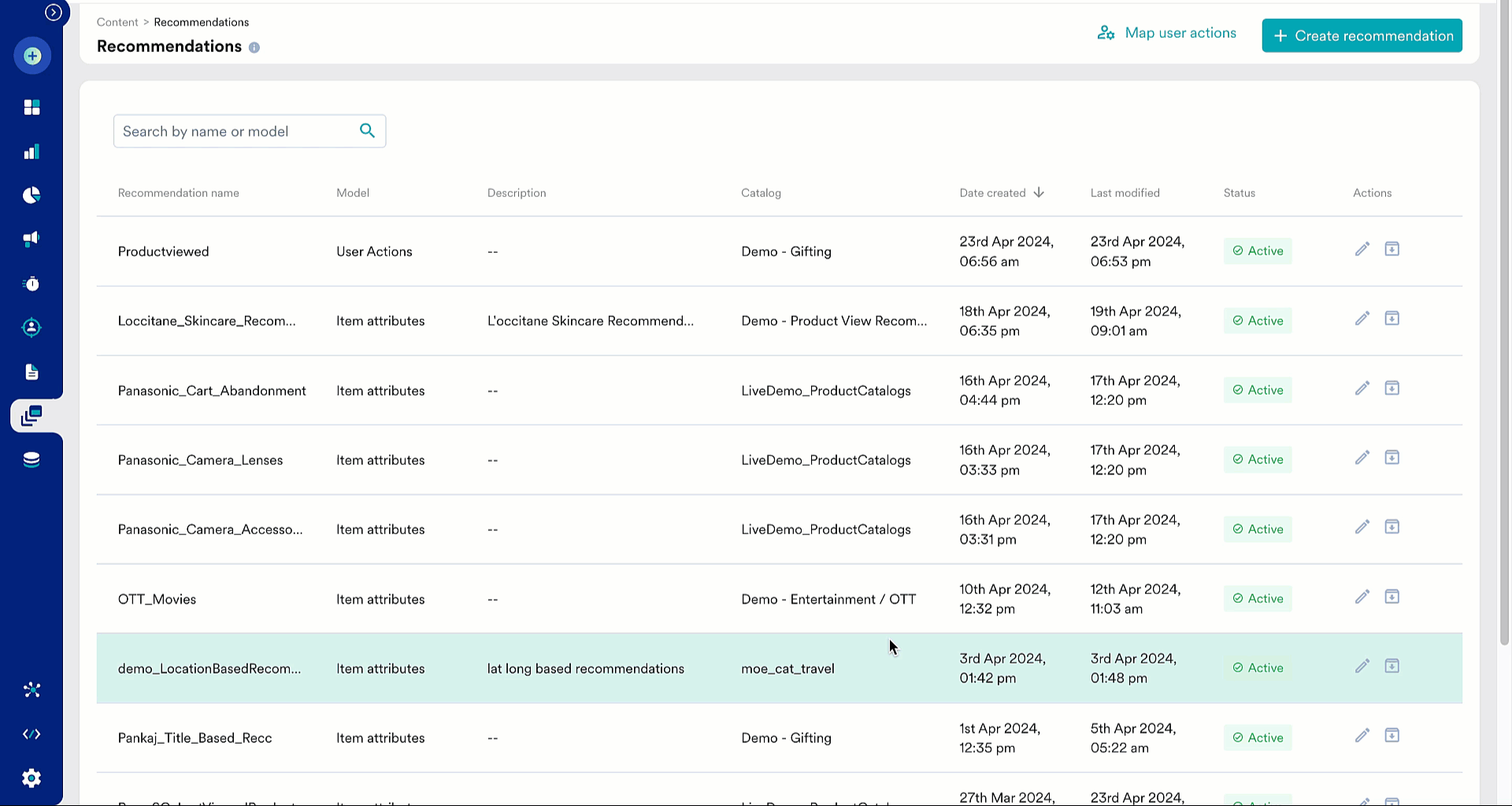1512x806 pixels.
Task: Click the stopwatch icon in the sidebar
Action: [32, 284]
